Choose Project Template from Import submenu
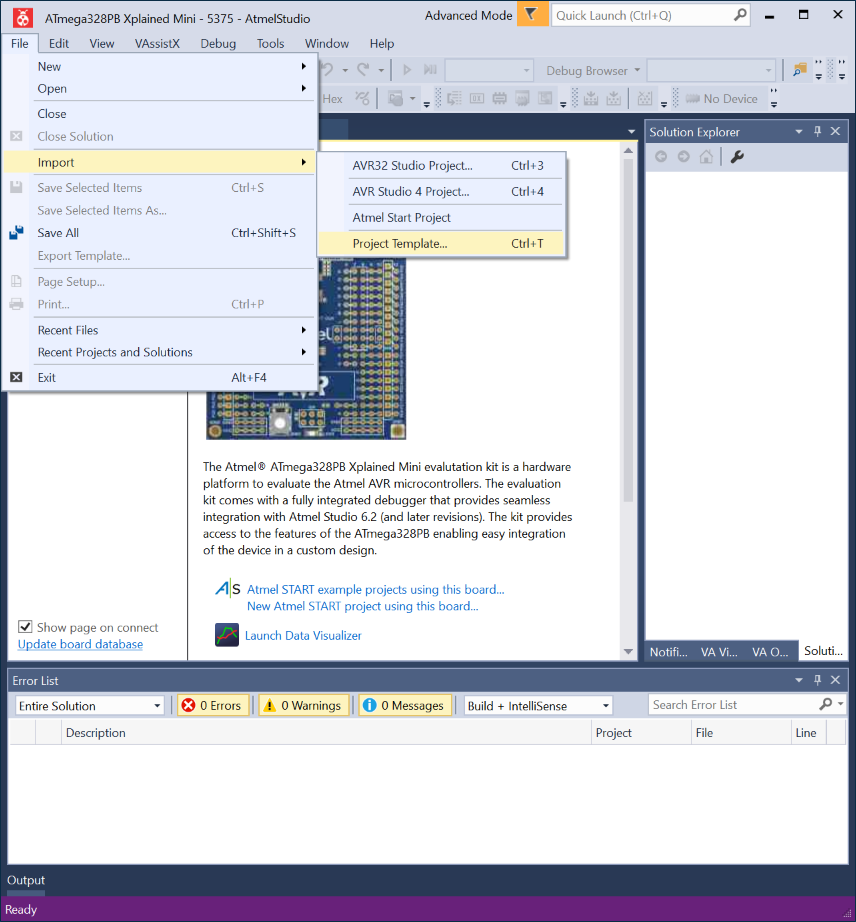 point(400,243)
